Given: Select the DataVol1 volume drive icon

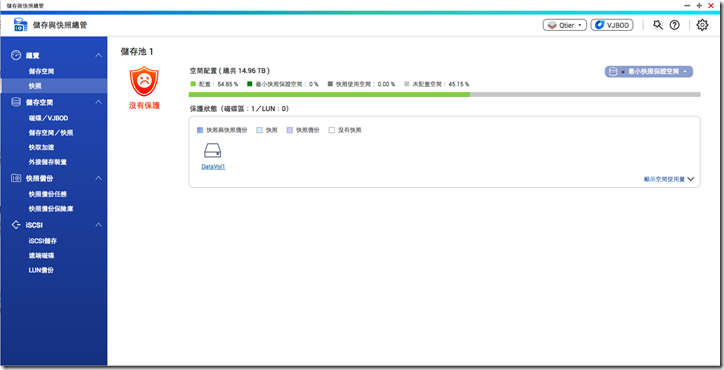Looking at the screenshot, I should (x=212, y=150).
